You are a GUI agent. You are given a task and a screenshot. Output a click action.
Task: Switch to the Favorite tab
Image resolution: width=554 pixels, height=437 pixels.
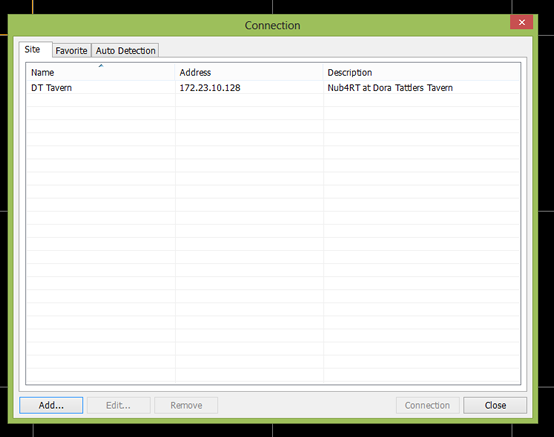71,51
